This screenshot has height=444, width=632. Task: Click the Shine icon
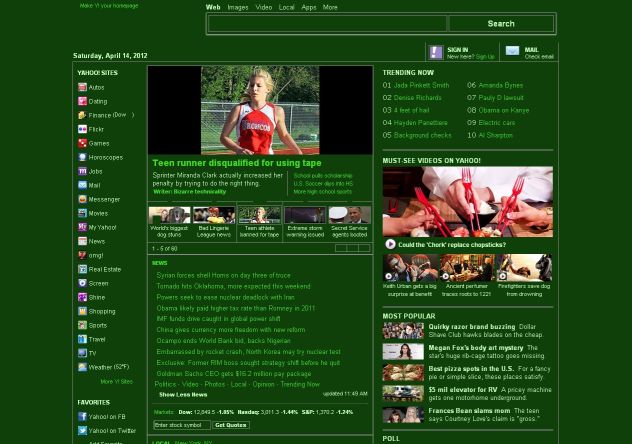(x=82, y=297)
